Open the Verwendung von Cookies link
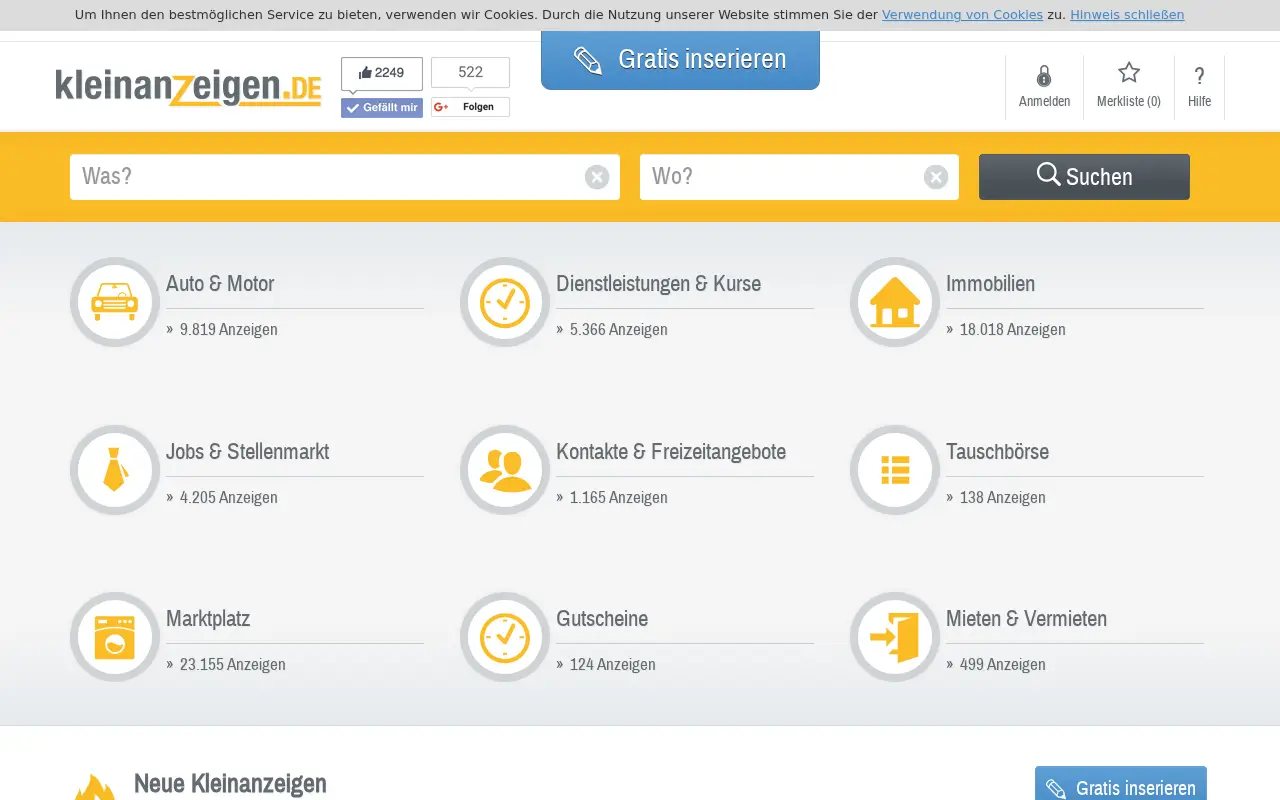This screenshot has width=1280, height=800. click(x=962, y=15)
